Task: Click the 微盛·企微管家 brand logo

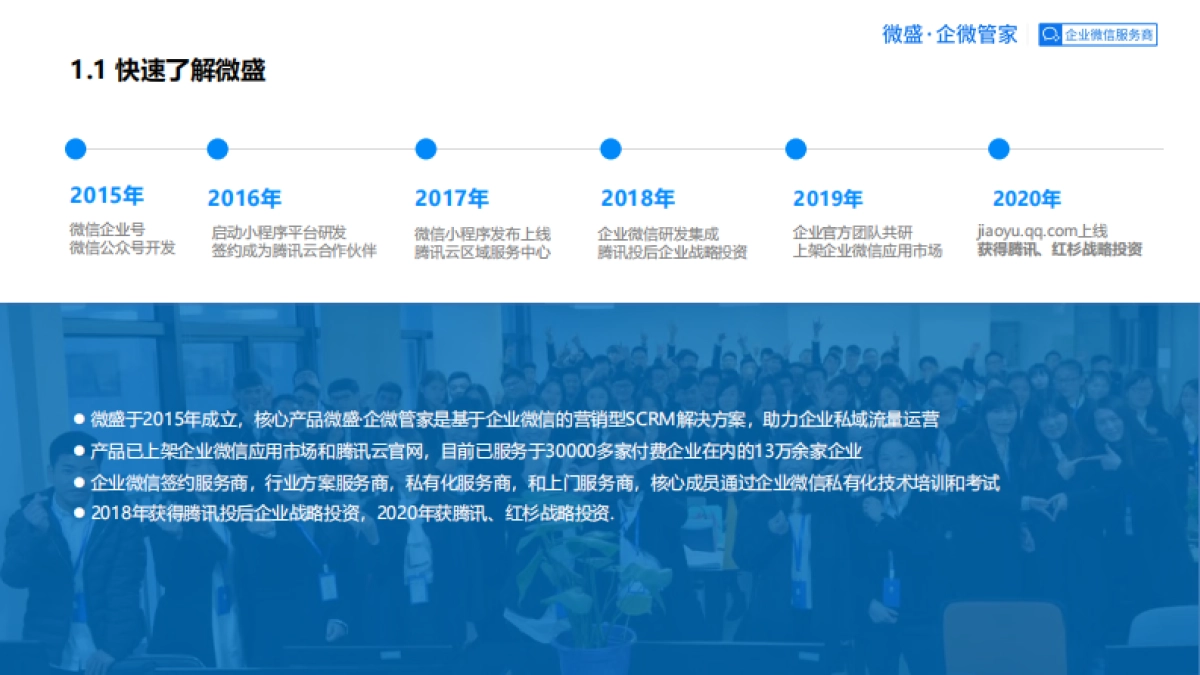Action: coord(947,34)
